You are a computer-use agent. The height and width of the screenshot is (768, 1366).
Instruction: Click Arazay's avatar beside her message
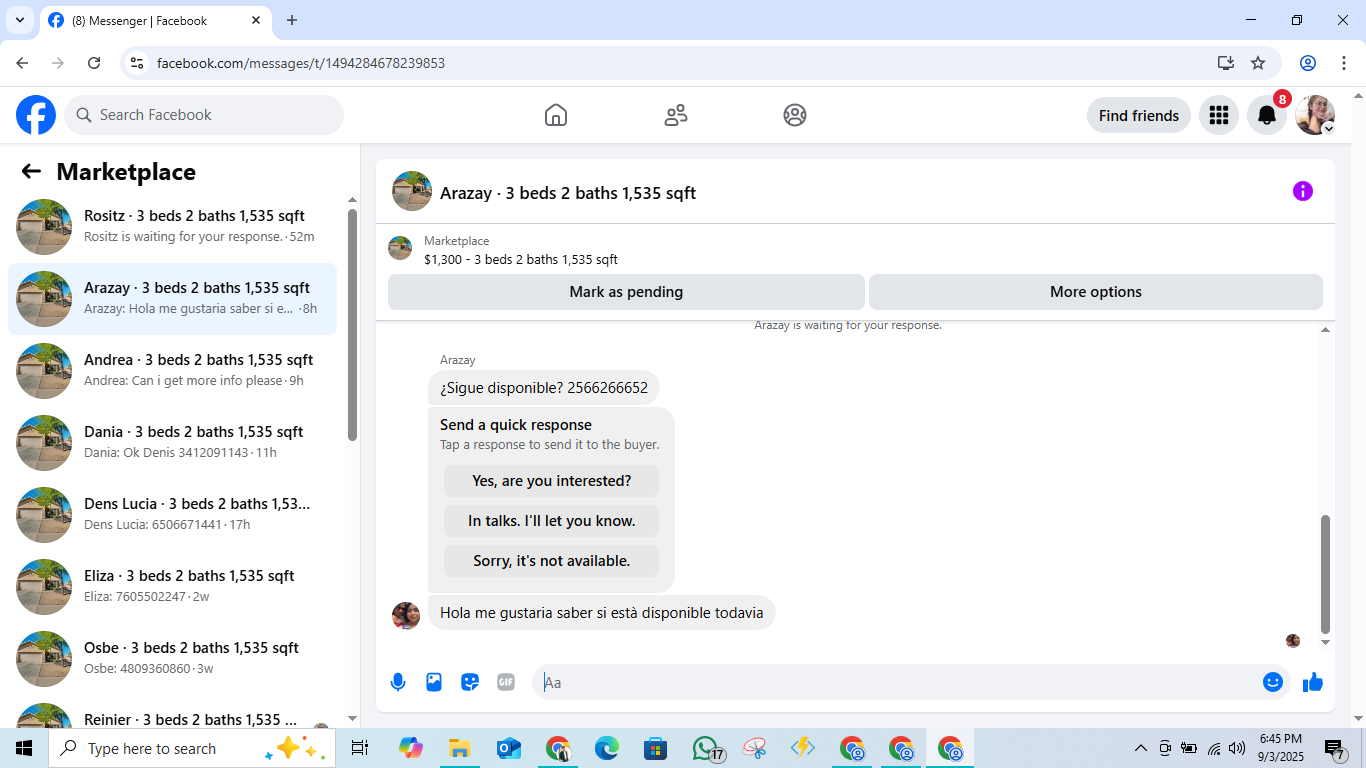406,615
